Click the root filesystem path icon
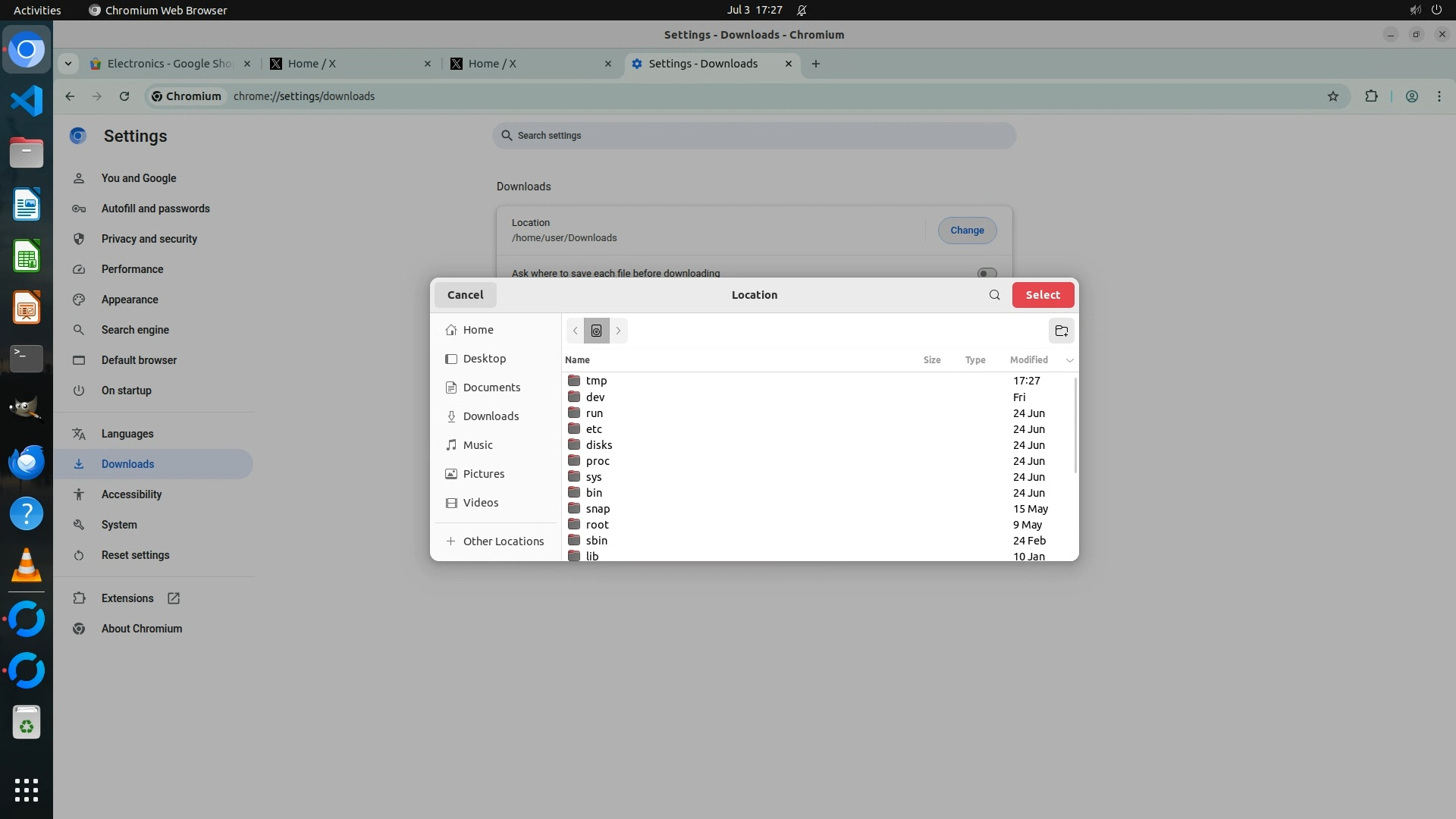The image size is (1456, 819). [x=596, y=331]
